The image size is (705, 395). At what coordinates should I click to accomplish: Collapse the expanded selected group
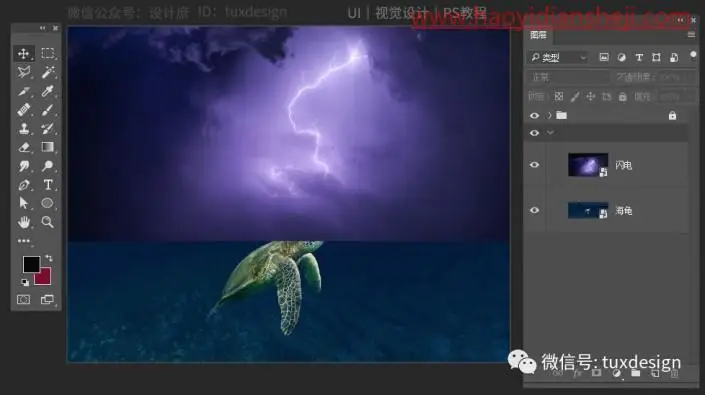[x=550, y=133]
